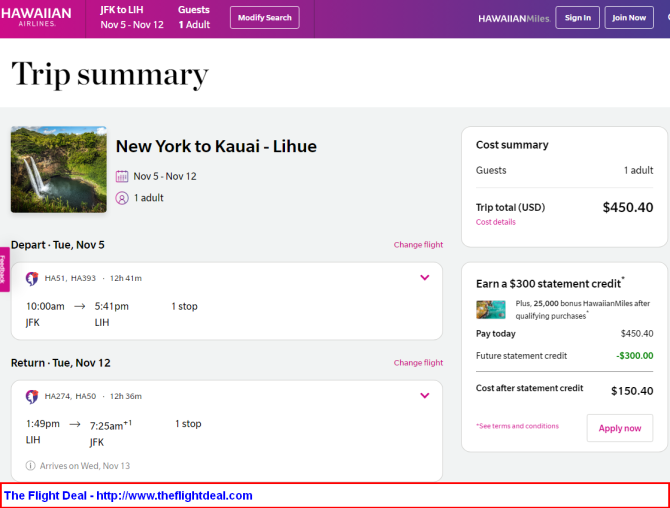Image resolution: width=670 pixels, height=508 pixels.
Task: Open the Cost details link
Action: tap(496, 222)
